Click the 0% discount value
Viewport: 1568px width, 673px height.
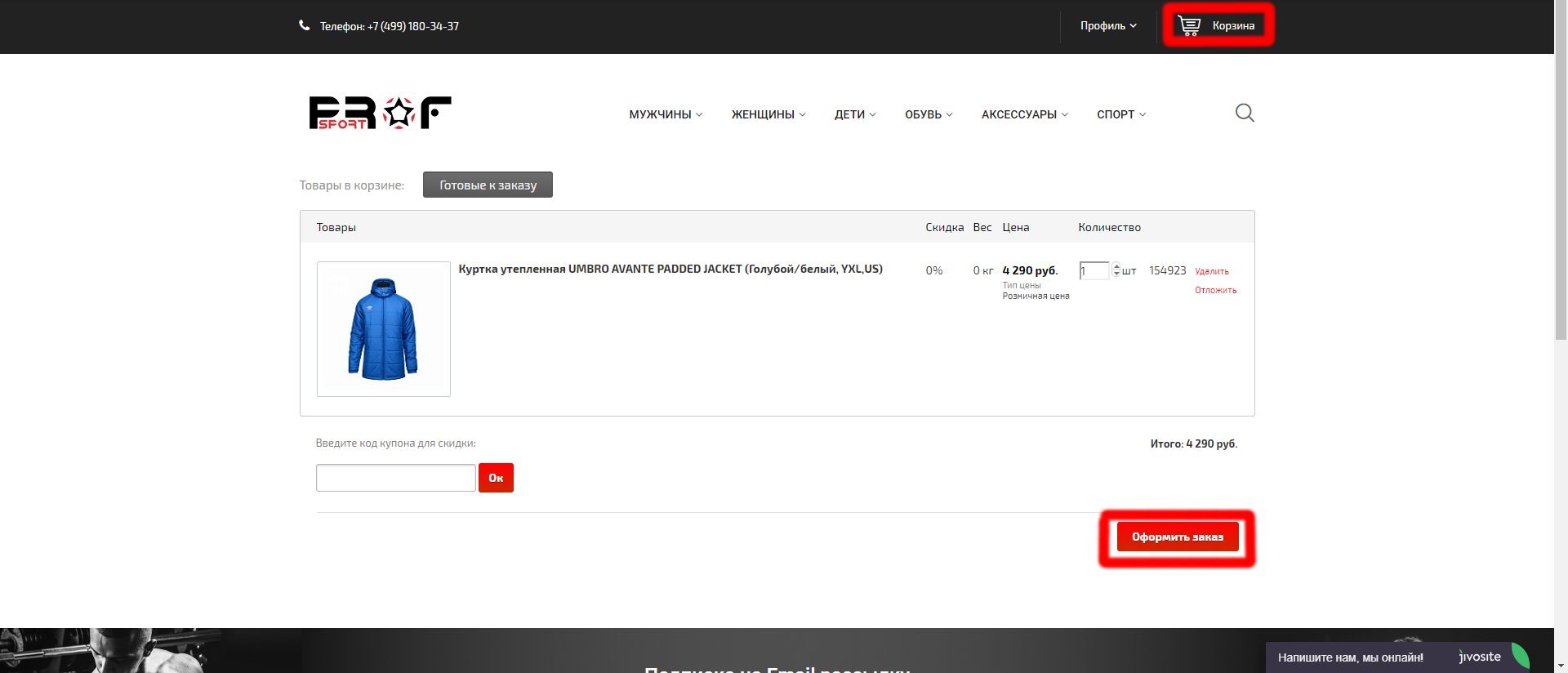tap(934, 270)
